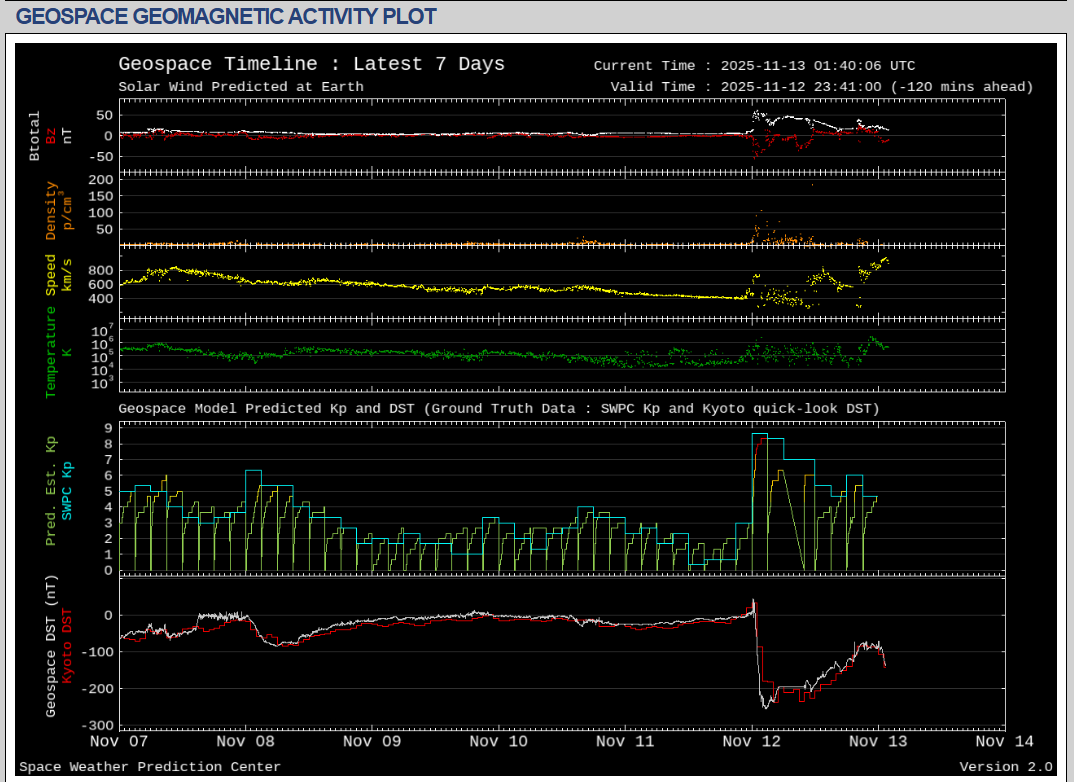Click the Version 2.0 label
Image resolution: width=1074 pixels, height=782 pixels.
pos(1005,767)
